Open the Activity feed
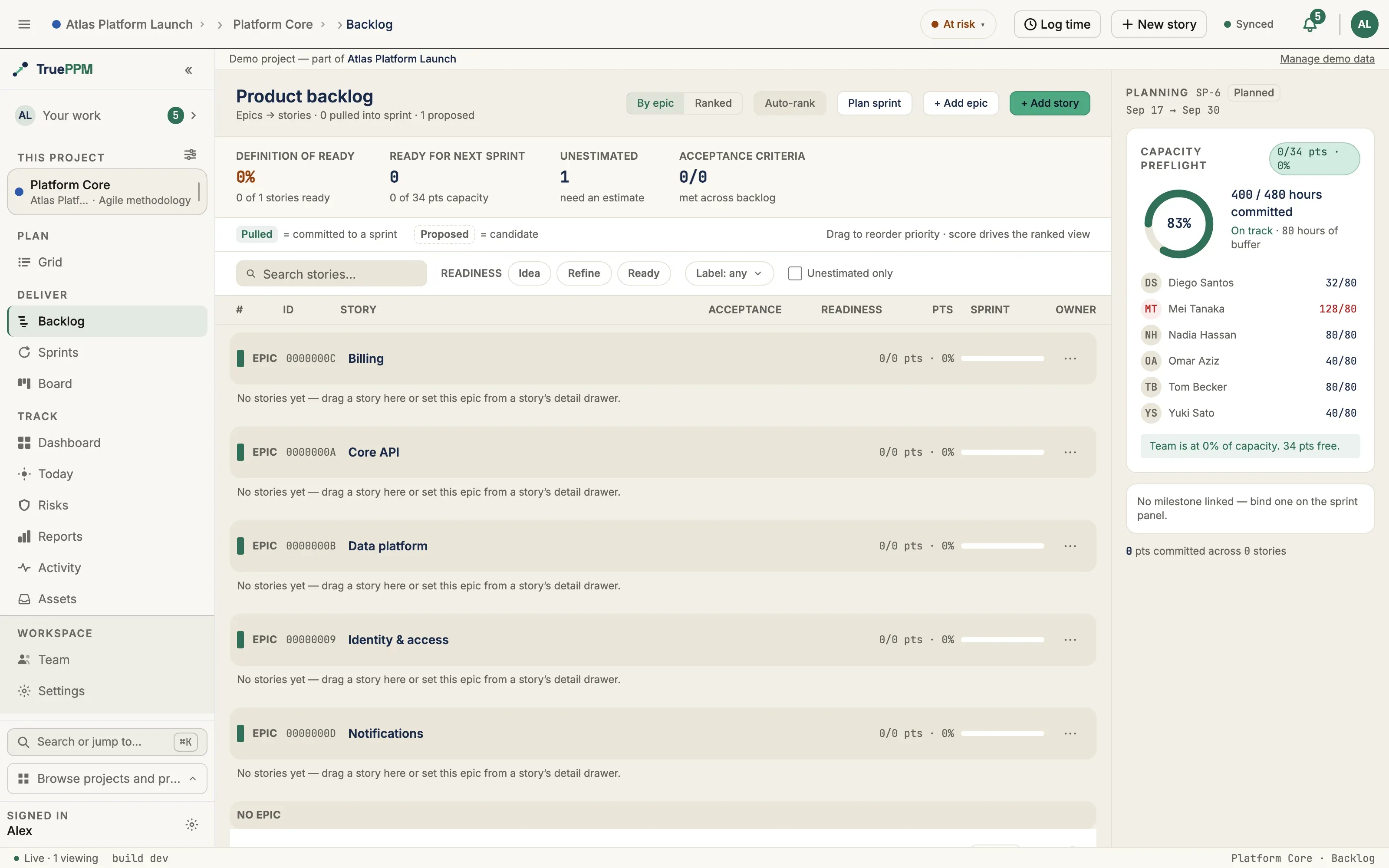The image size is (1389, 868). click(x=107, y=567)
